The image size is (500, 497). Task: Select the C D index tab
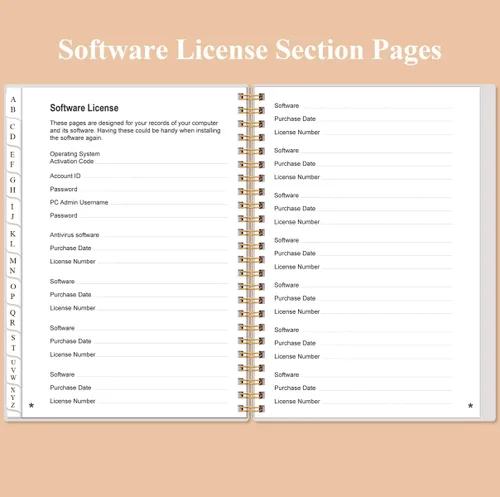pyautogui.click(x=13, y=132)
